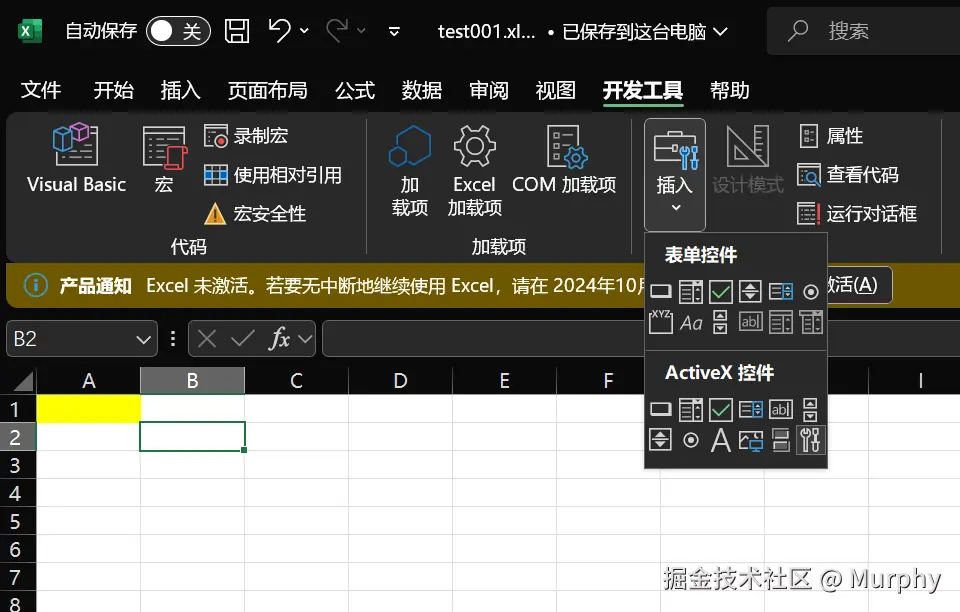Switch to the 审阅 tab
This screenshot has width=960, height=612.
[x=489, y=90]
